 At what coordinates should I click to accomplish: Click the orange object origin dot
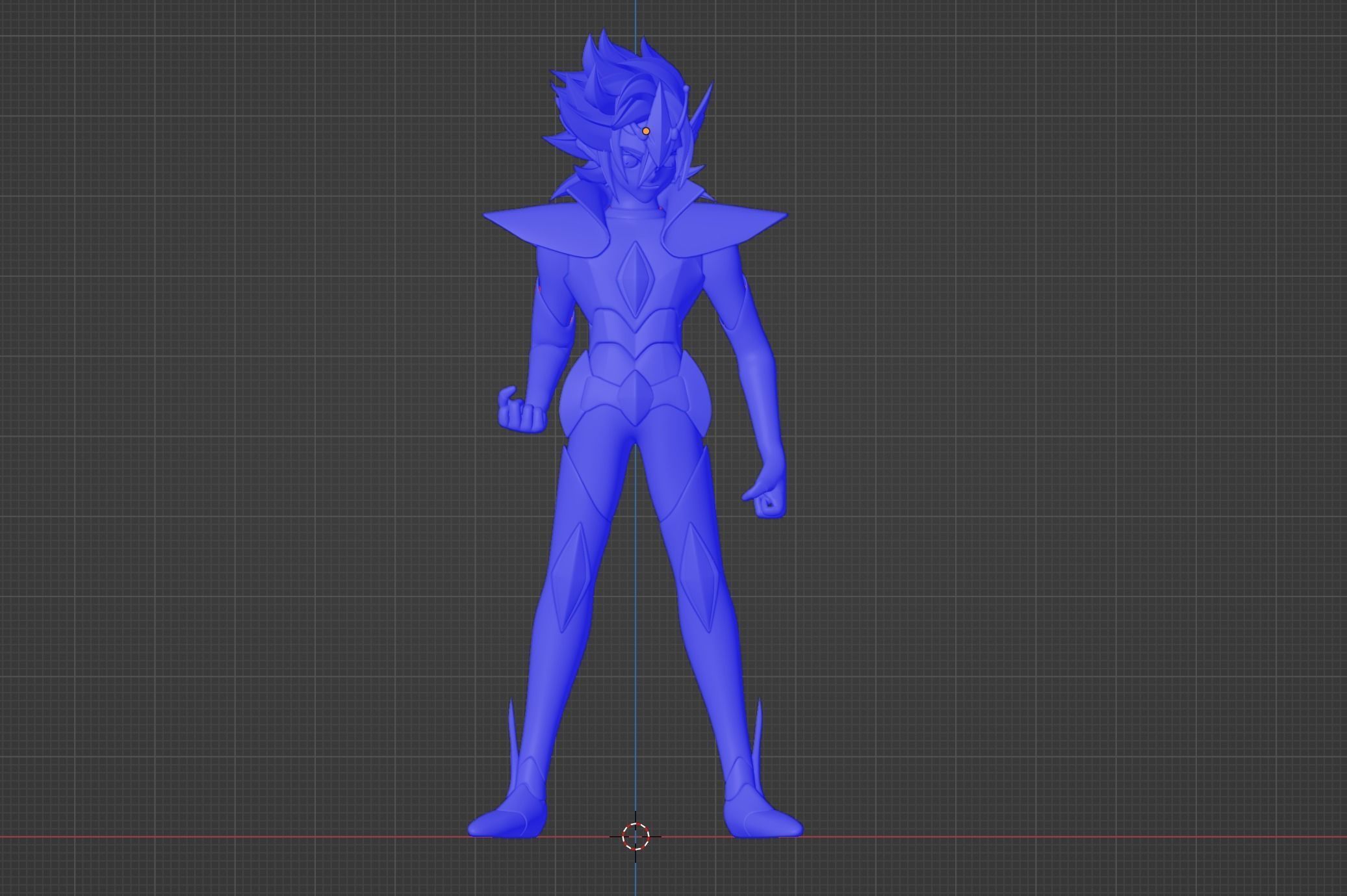646,131
